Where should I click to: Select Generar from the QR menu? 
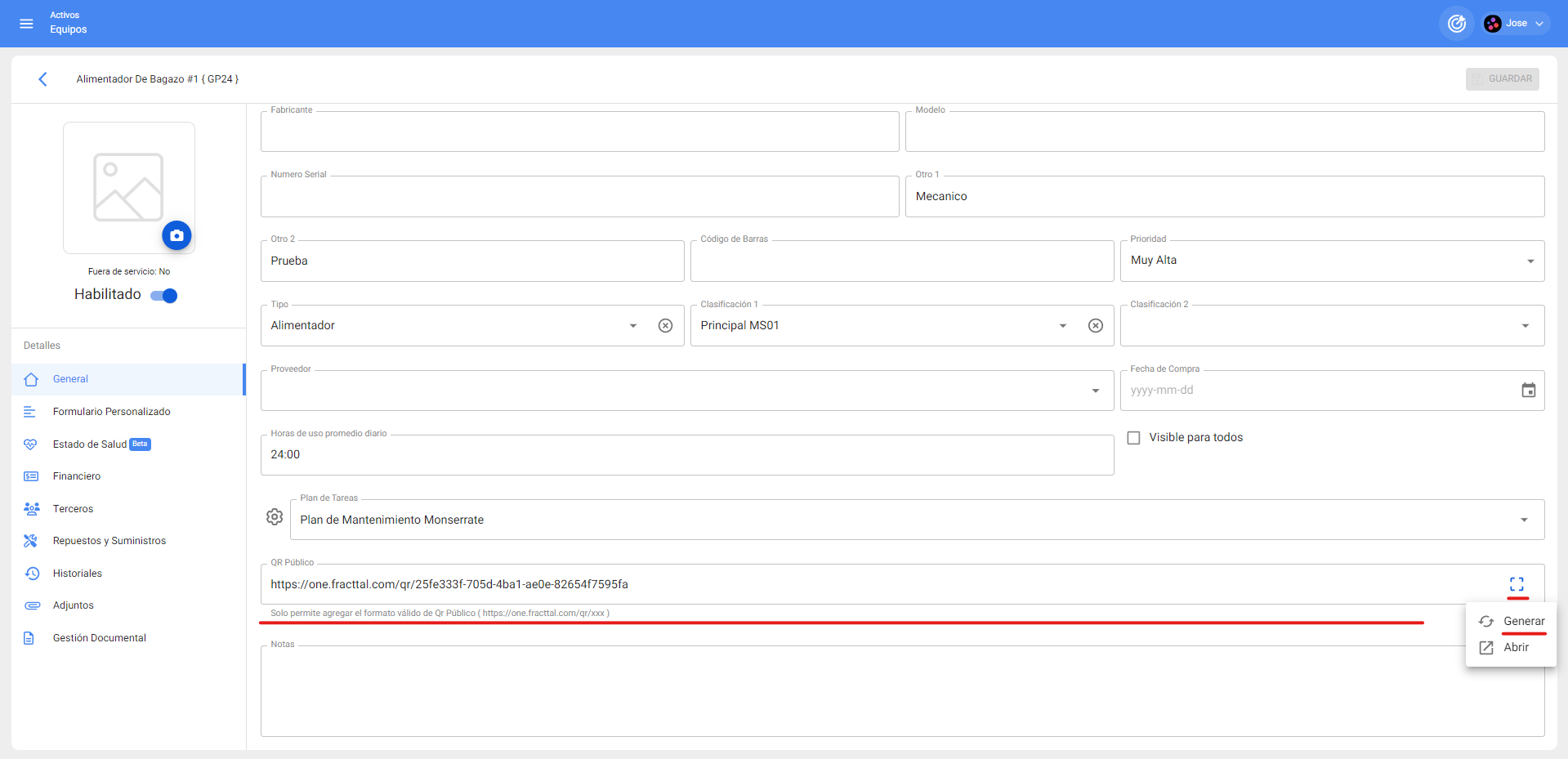click(1523, 621)
